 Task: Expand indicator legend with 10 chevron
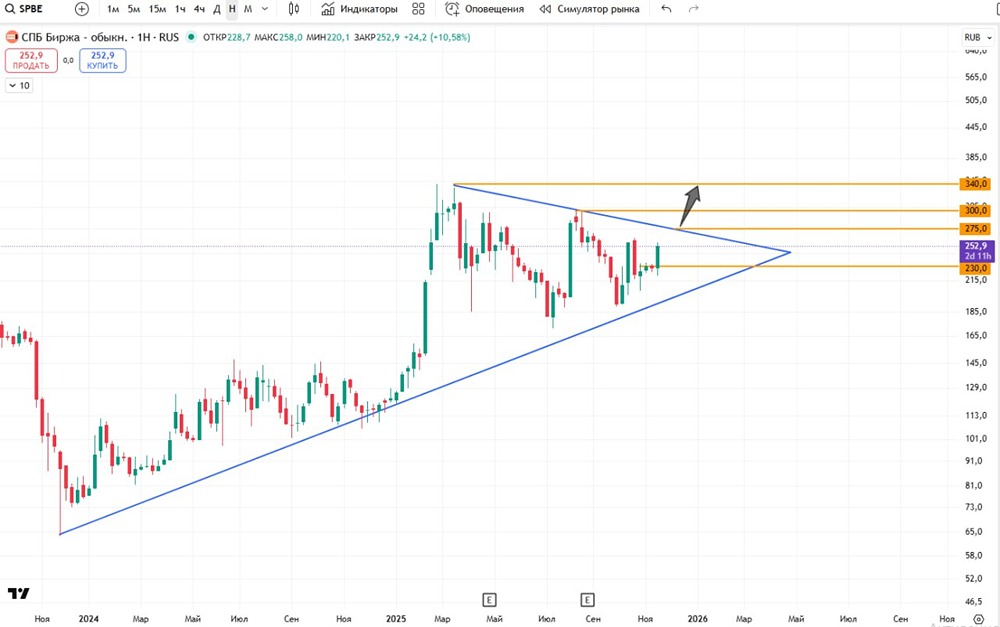[19, 85]
